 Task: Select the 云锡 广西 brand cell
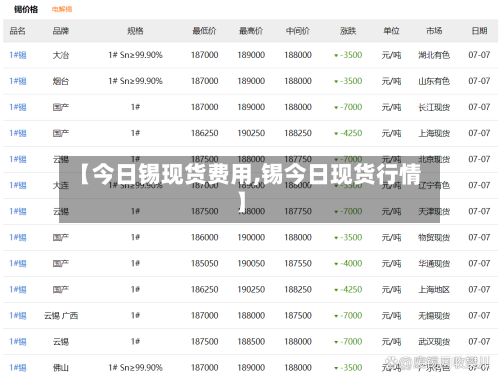point(61,315)
